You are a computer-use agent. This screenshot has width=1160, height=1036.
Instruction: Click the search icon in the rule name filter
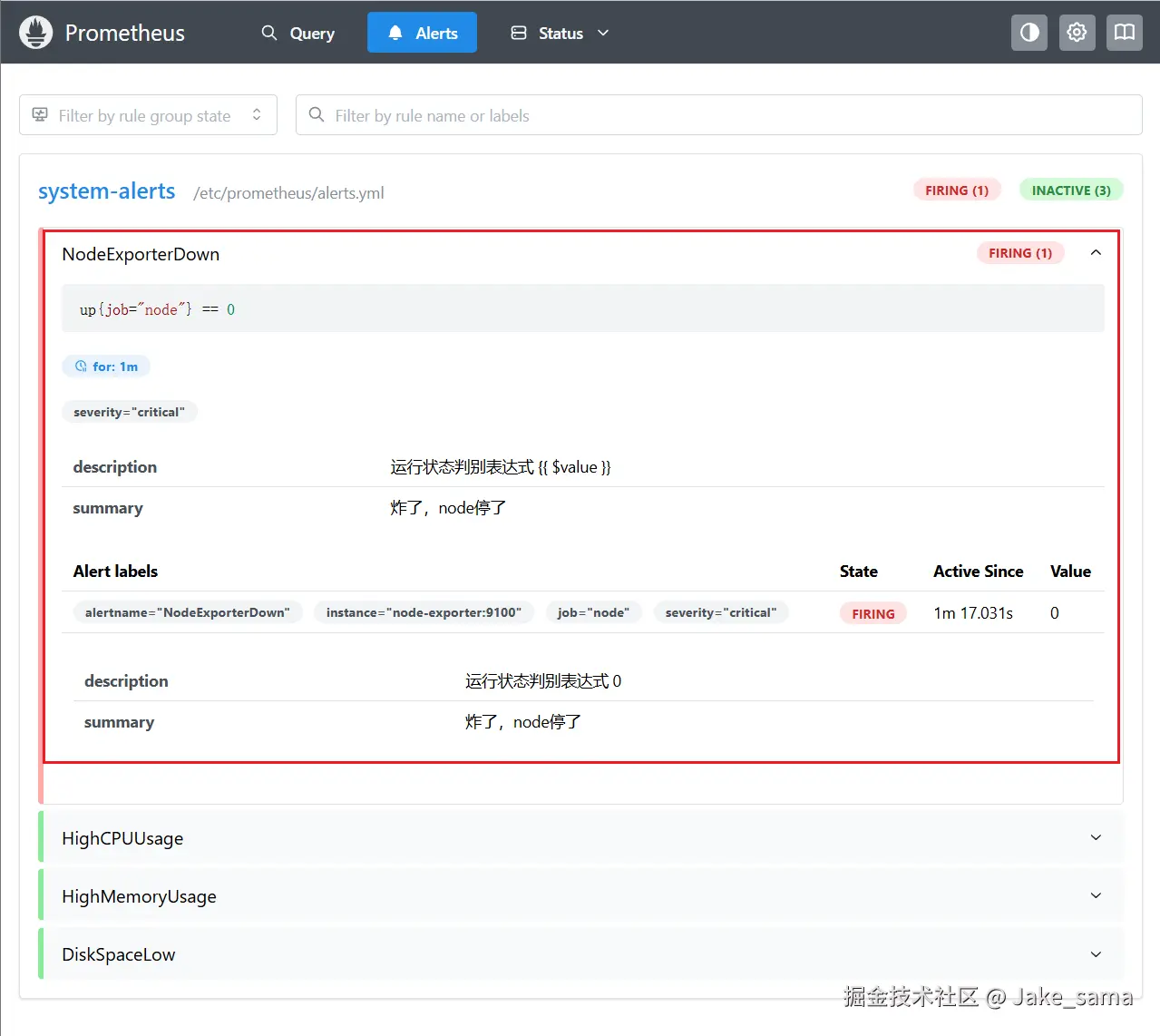point(317,114)
